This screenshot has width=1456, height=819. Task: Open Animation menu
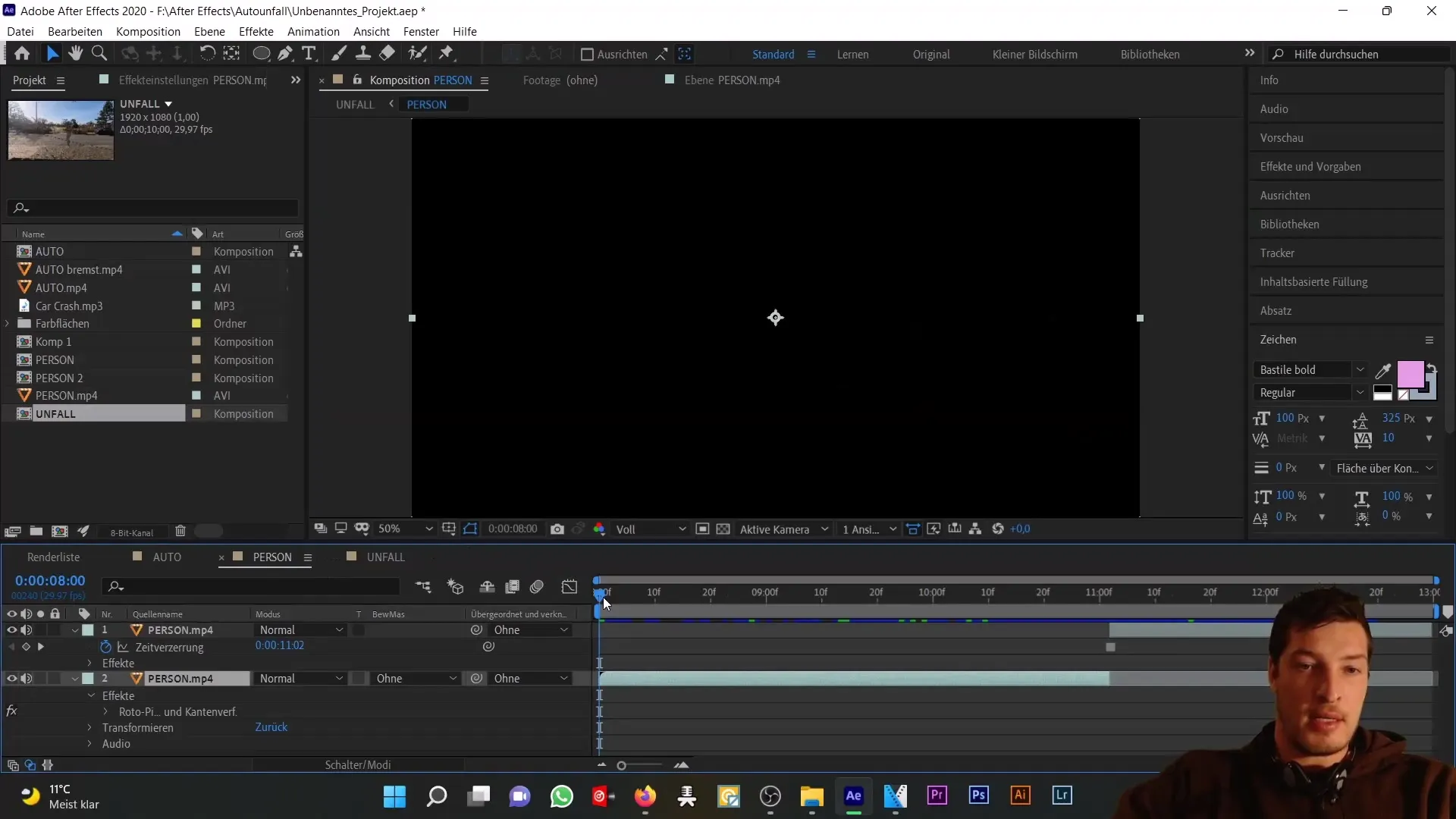pyautogui.click(x=313, y=32)
